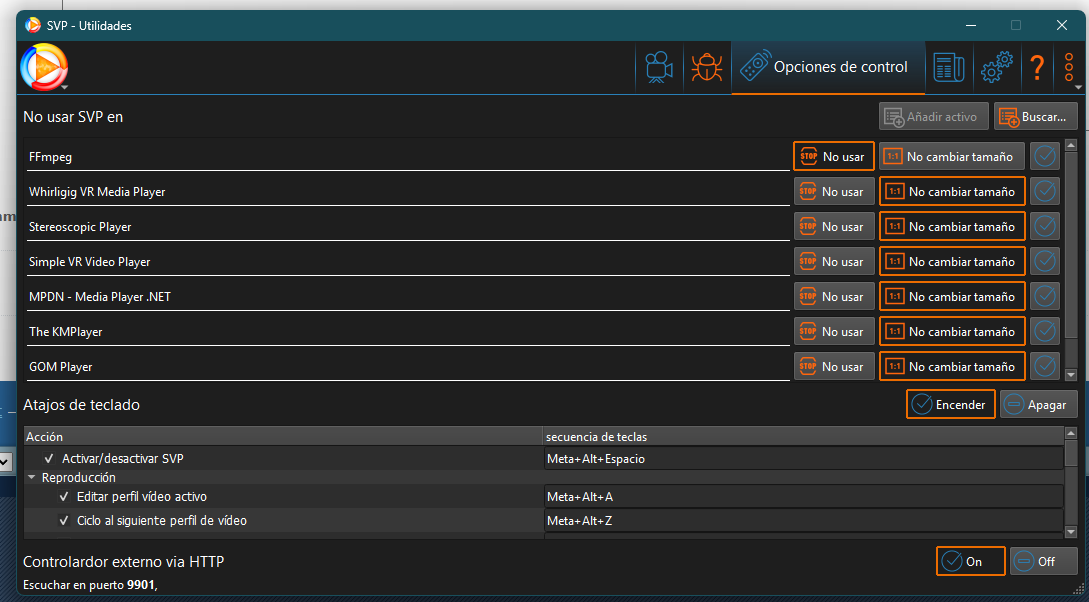
Task: Open the newspaper icon panel
Action: pos(948,68)
